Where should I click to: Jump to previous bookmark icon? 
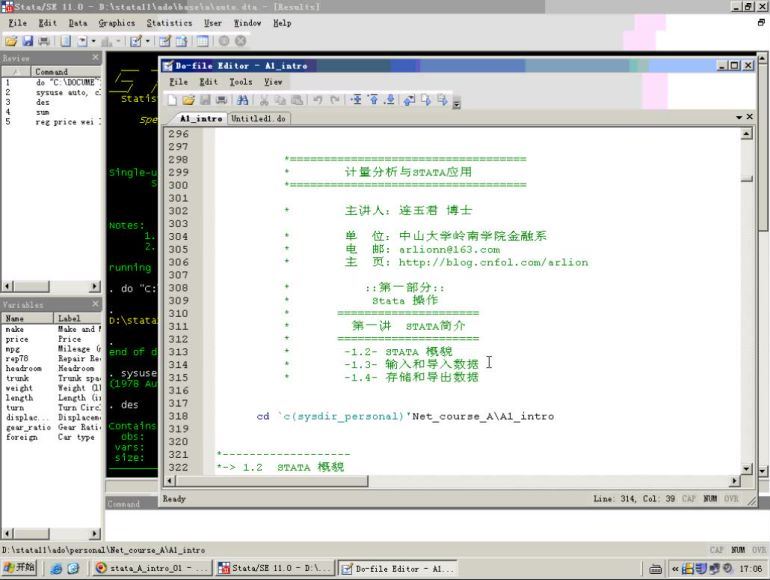[x=373, y=100]
